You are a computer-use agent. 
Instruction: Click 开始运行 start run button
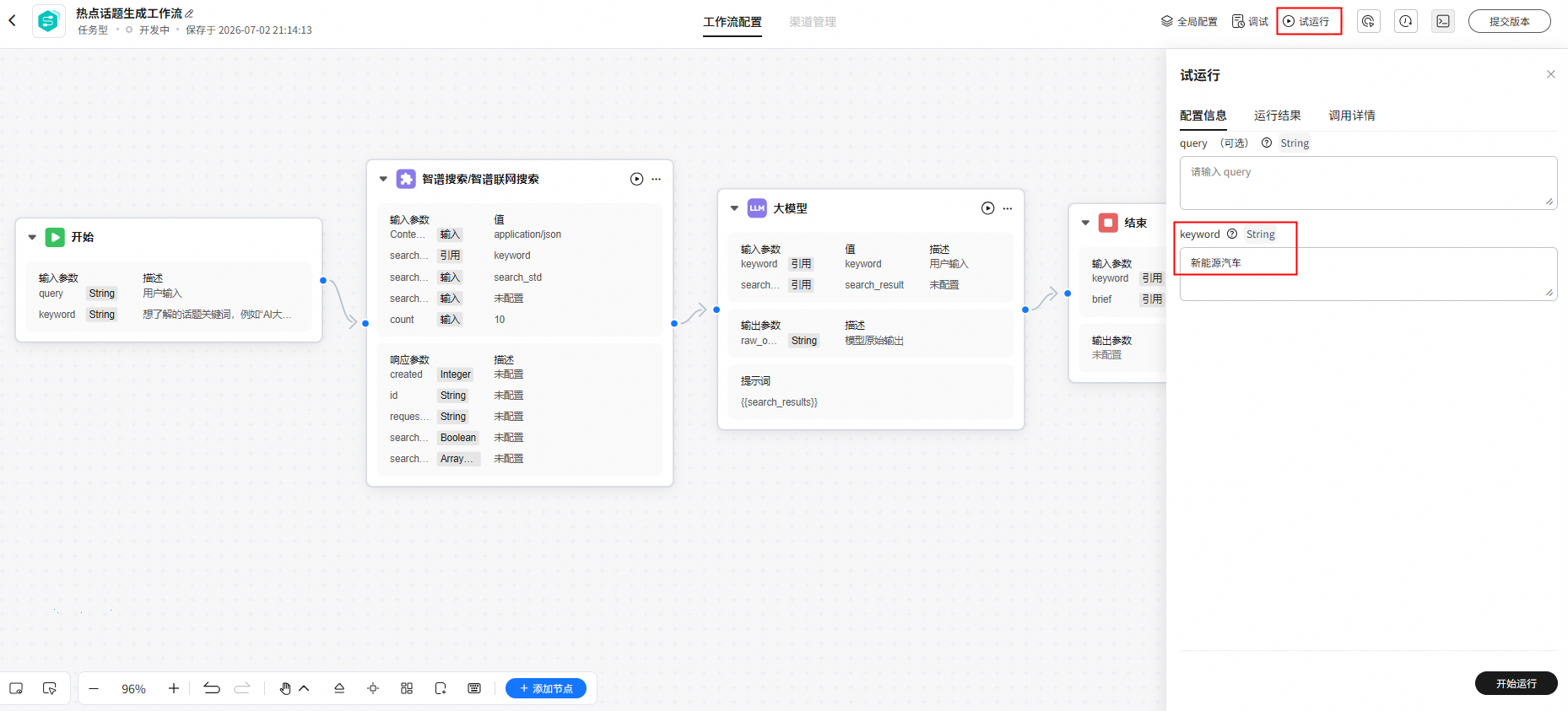point(1516,683)
